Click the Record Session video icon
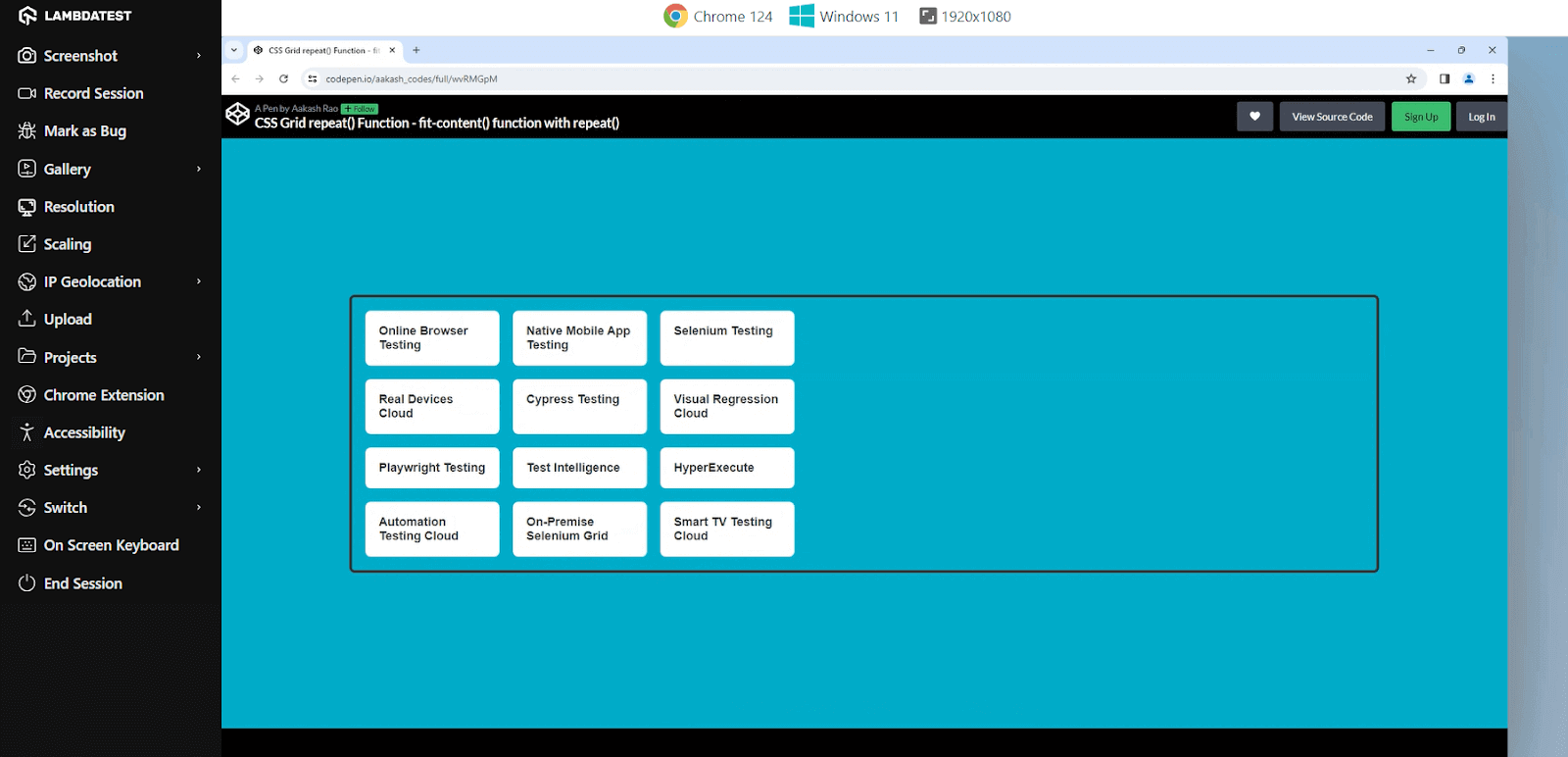The width and height of the screenshot is (1568, 757). [x=27, y=93]
